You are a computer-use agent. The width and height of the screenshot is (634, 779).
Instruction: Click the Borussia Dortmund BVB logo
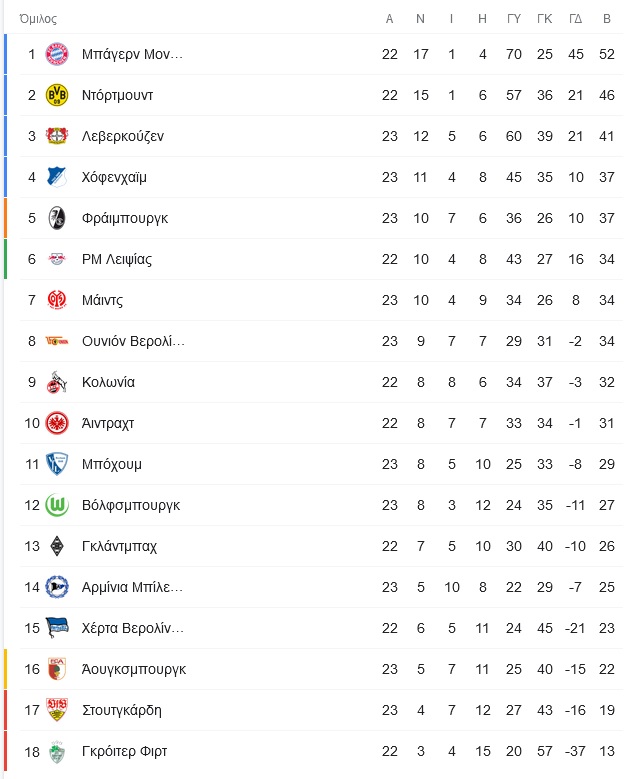57,95
